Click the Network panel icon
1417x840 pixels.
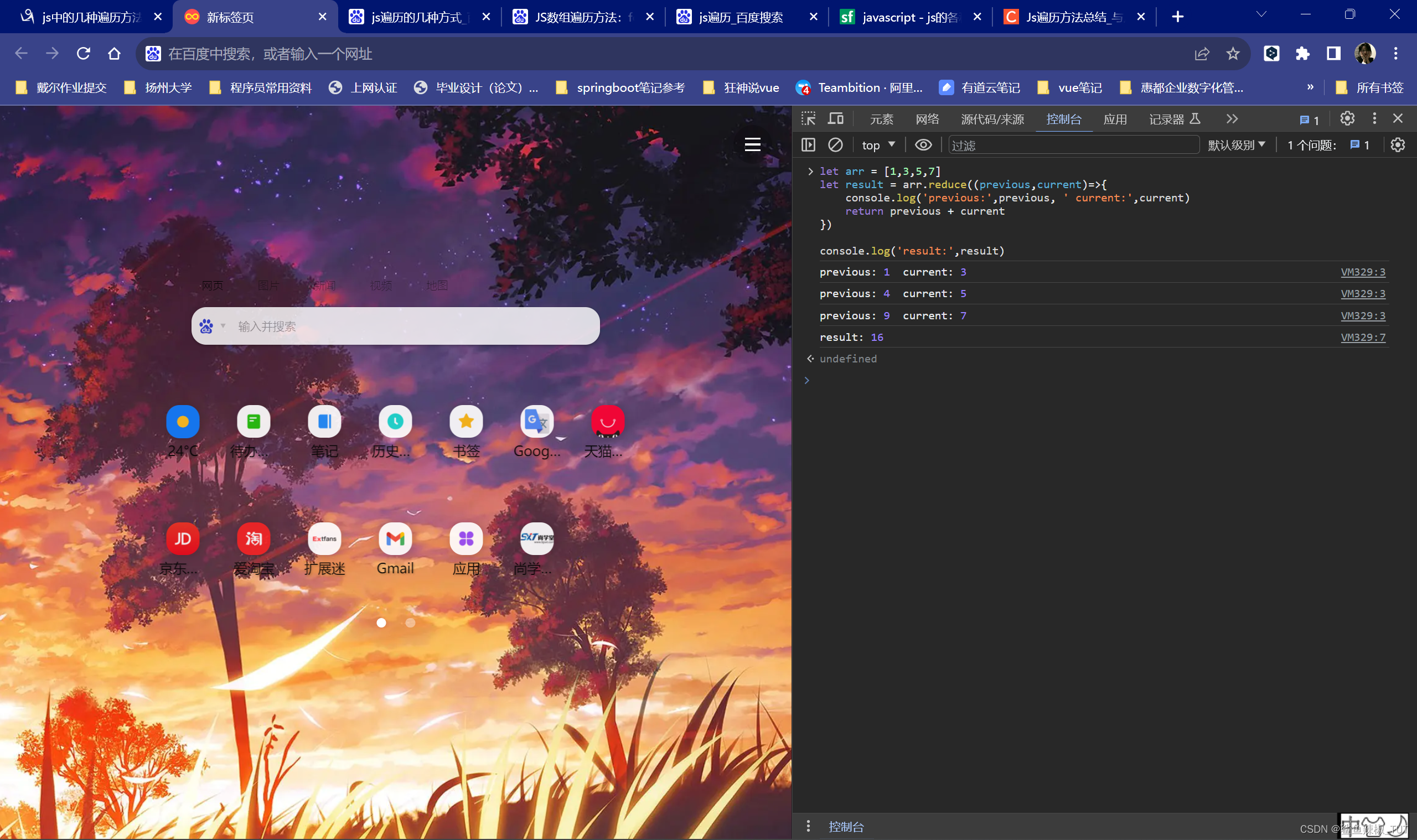pyautogui.click(x=928, y=119)
